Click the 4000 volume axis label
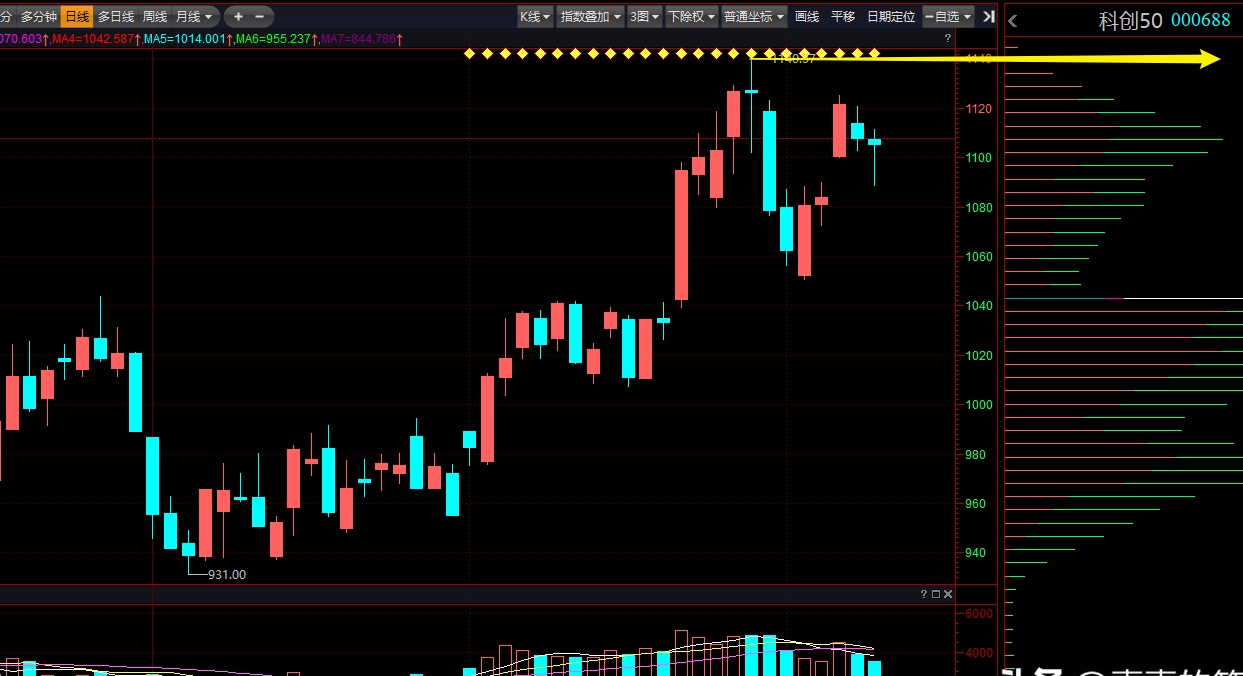 pos(978,653)
